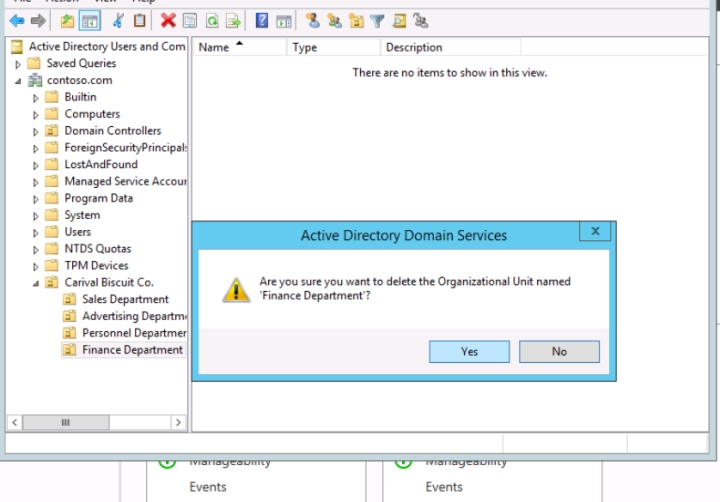
Task: Select the Computers container
Action: point(92,113)
